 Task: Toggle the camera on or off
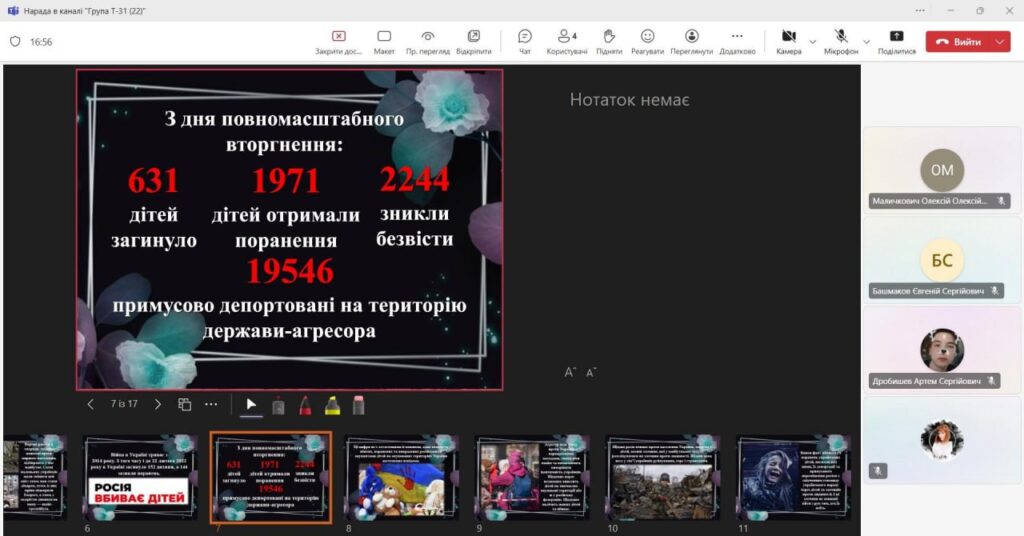(788, 41)
